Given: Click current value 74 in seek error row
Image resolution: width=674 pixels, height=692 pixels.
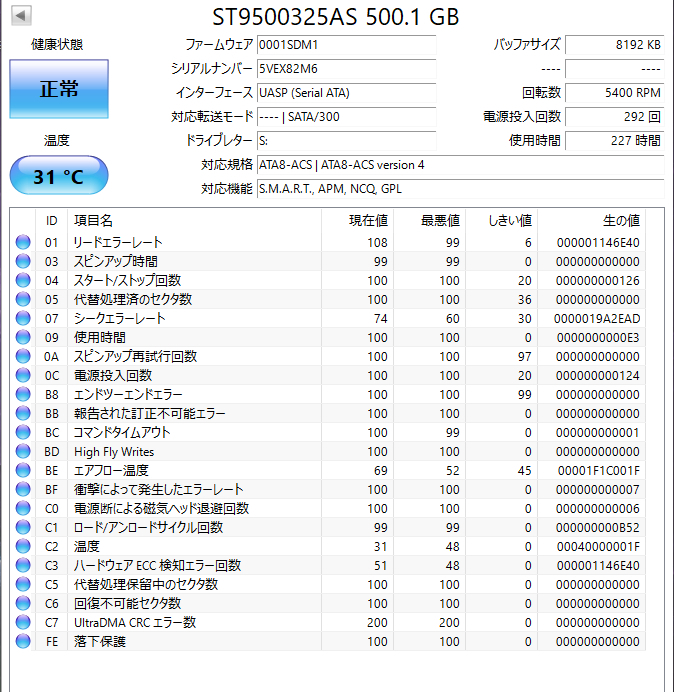Looking at the screenshot, I should point(380,319).
